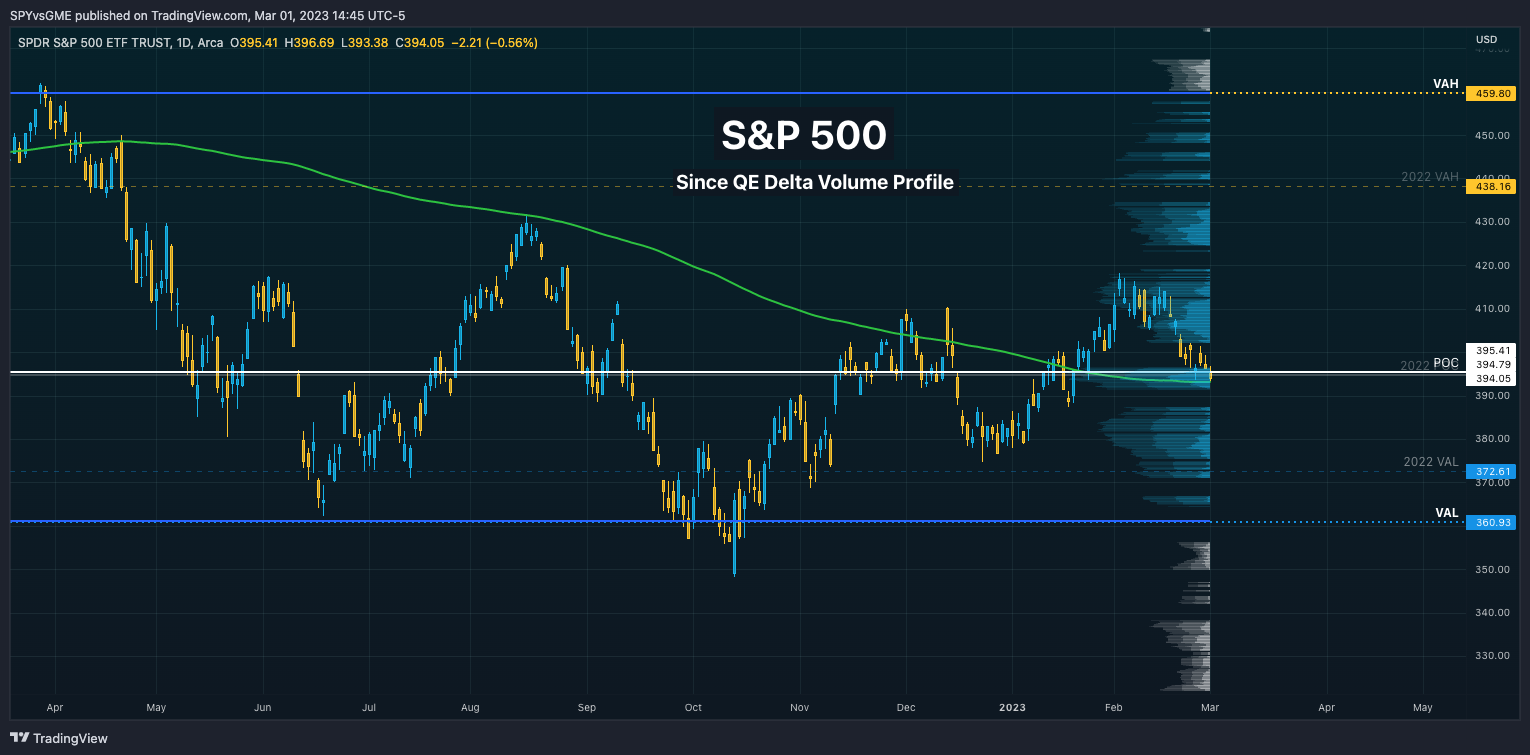Click the 372.61 price tag
Image resolution: width=1530 pixels, height=755 pixels.
coord(1490,471)
